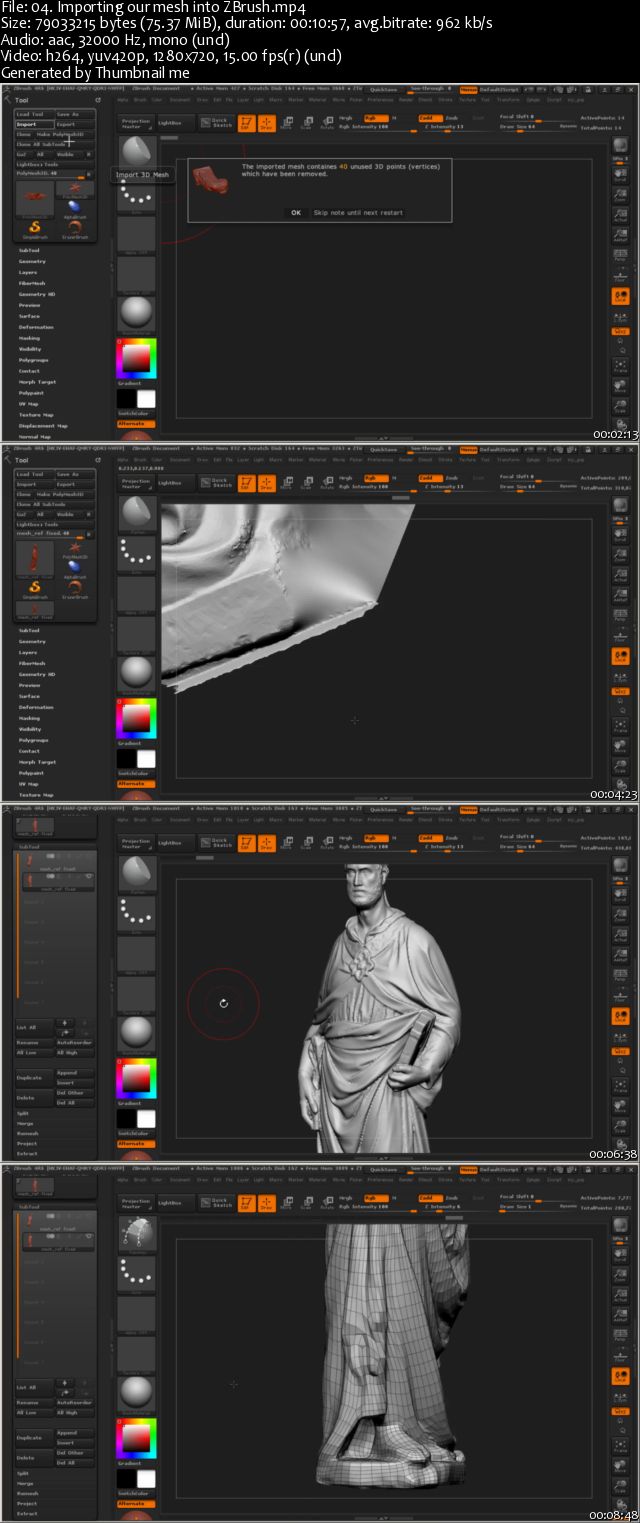Select the SimpleBrush tool icon in 00:02:13 frame
Screen dimensions: 640x1523
(x=35, y=228)
